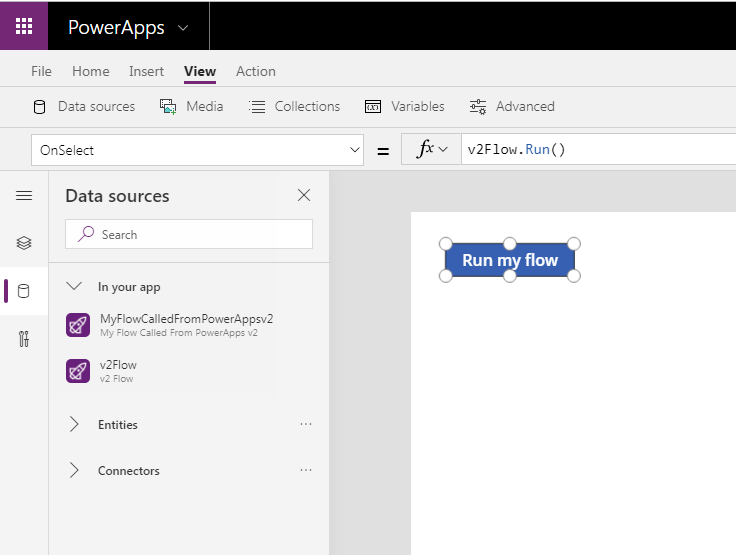The image size is (736, 555).
Task: Open Advanced settings in ribbon
Action: pos(512,107)
